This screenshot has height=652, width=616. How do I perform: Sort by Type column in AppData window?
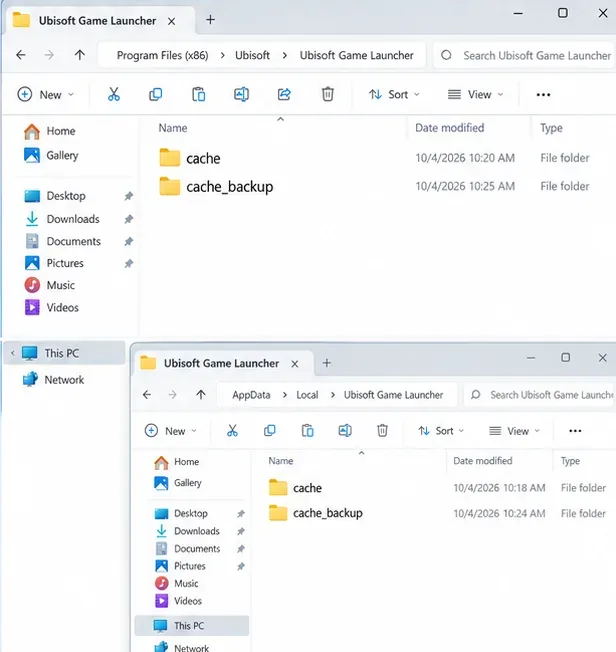[570, 461]
